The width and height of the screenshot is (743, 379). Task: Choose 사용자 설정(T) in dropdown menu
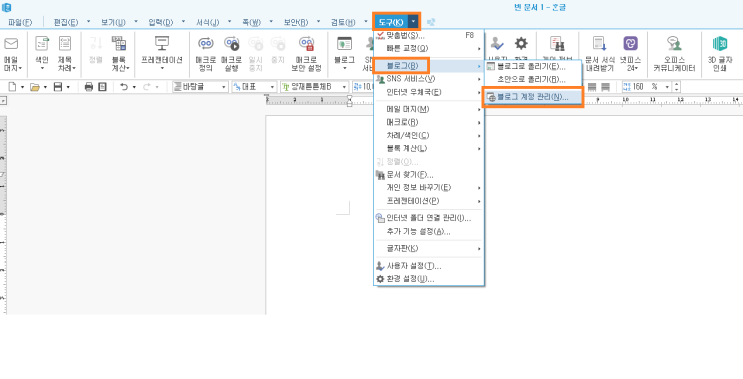[428, 266]
